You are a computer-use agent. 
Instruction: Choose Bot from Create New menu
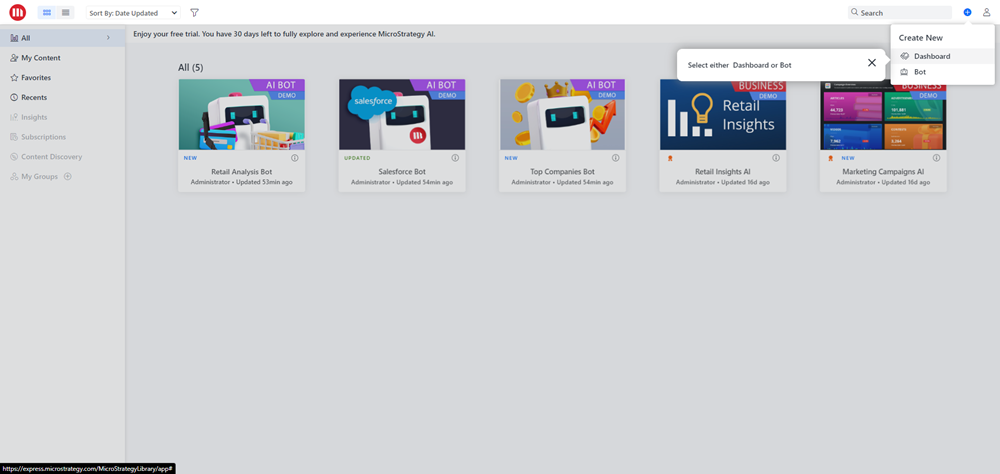click(919, 72)
